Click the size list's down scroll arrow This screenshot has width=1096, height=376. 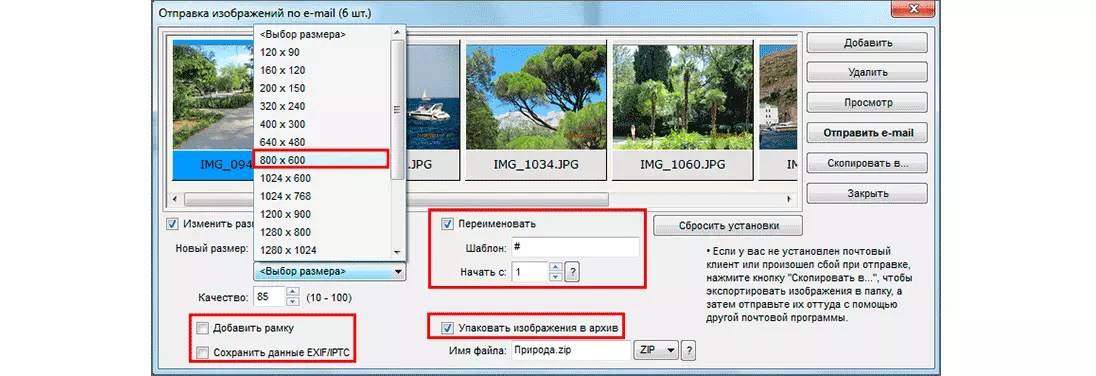[x=397, y=252]
